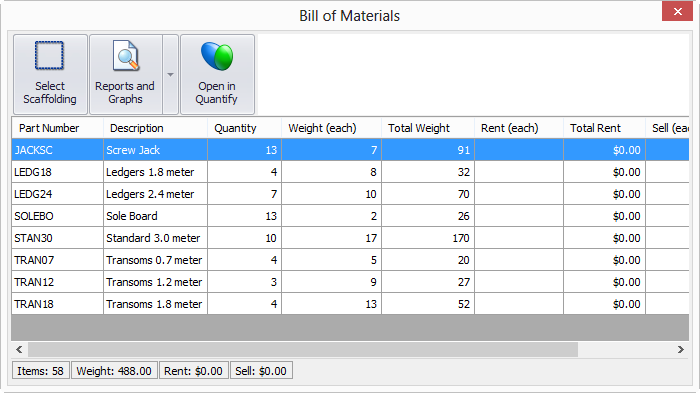Launch Open in Quantify
This screenshot has height=393, width=700.
[x=217, y=74]
